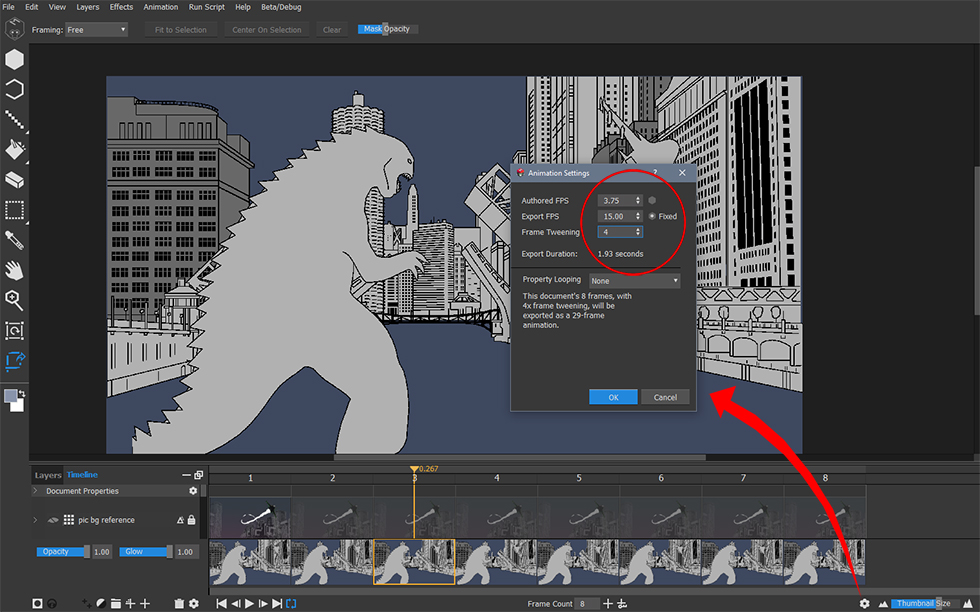Open the Run Script menu
This screenshot has height=612, width=980.
point(207,7)
